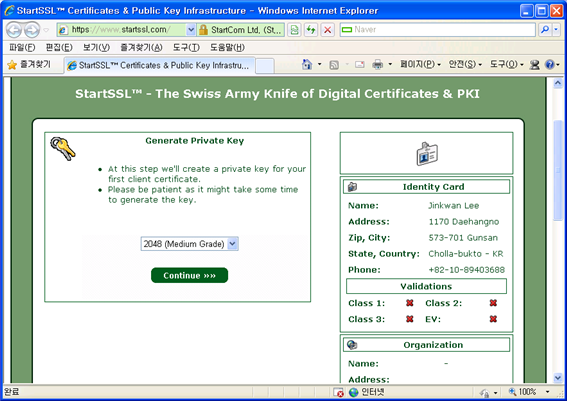Click the address value 1170 Daehangno
Viewport: 567px width, 401px height.
coord(464,222)
